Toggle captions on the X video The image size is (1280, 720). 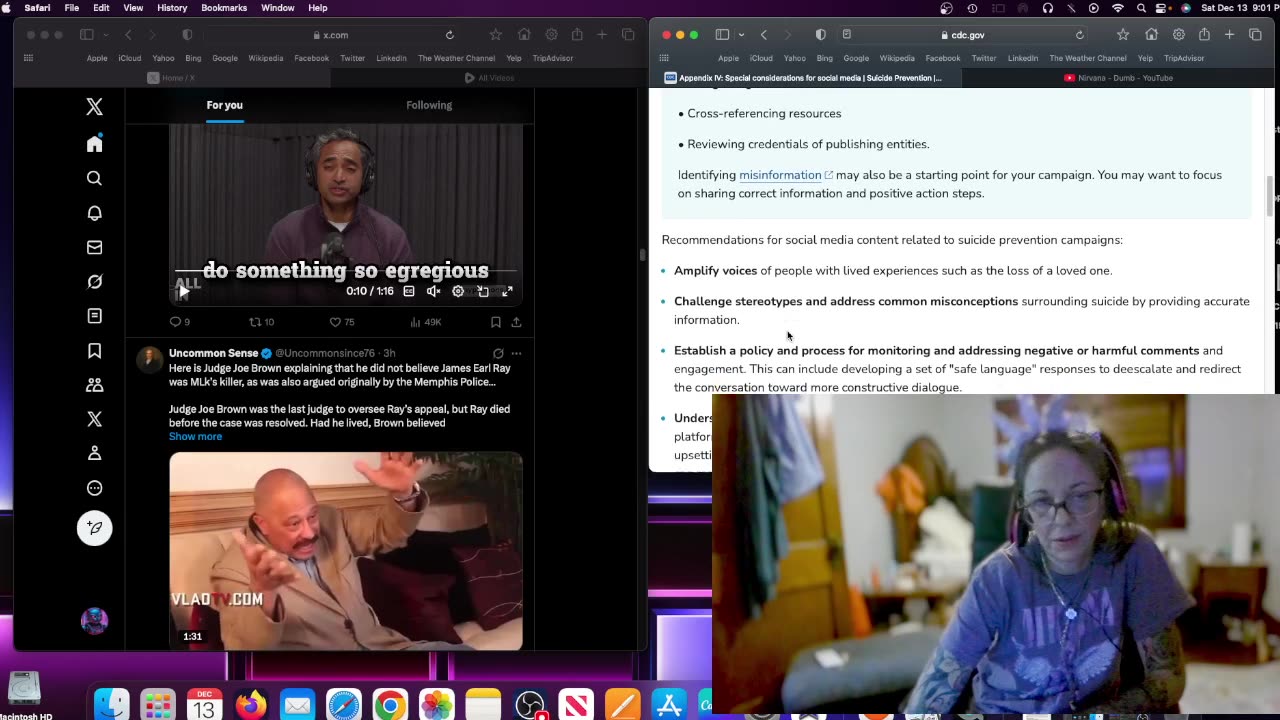409,291
